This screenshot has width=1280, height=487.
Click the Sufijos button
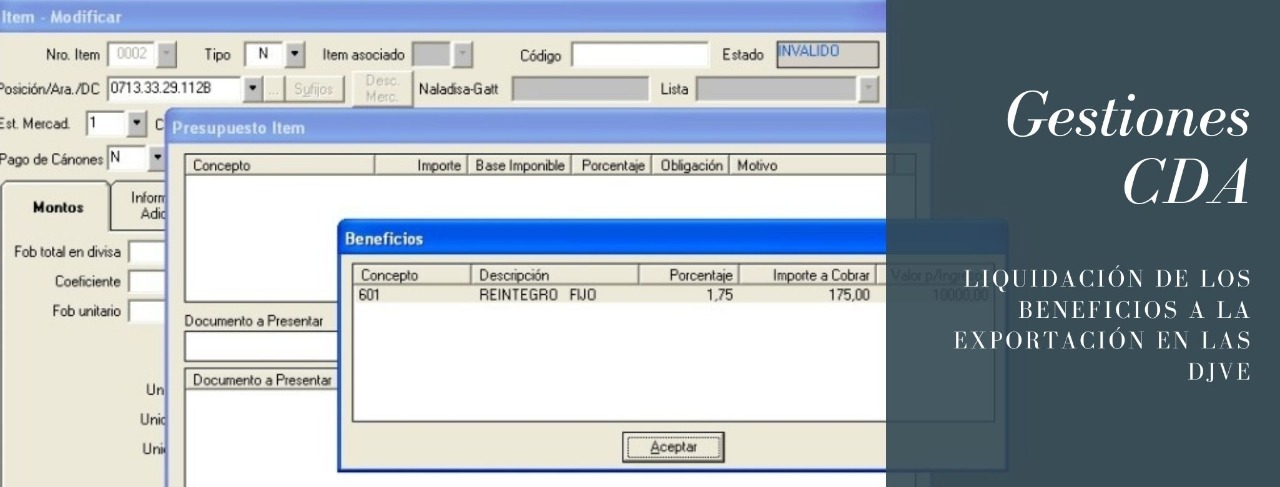point(315,87)
